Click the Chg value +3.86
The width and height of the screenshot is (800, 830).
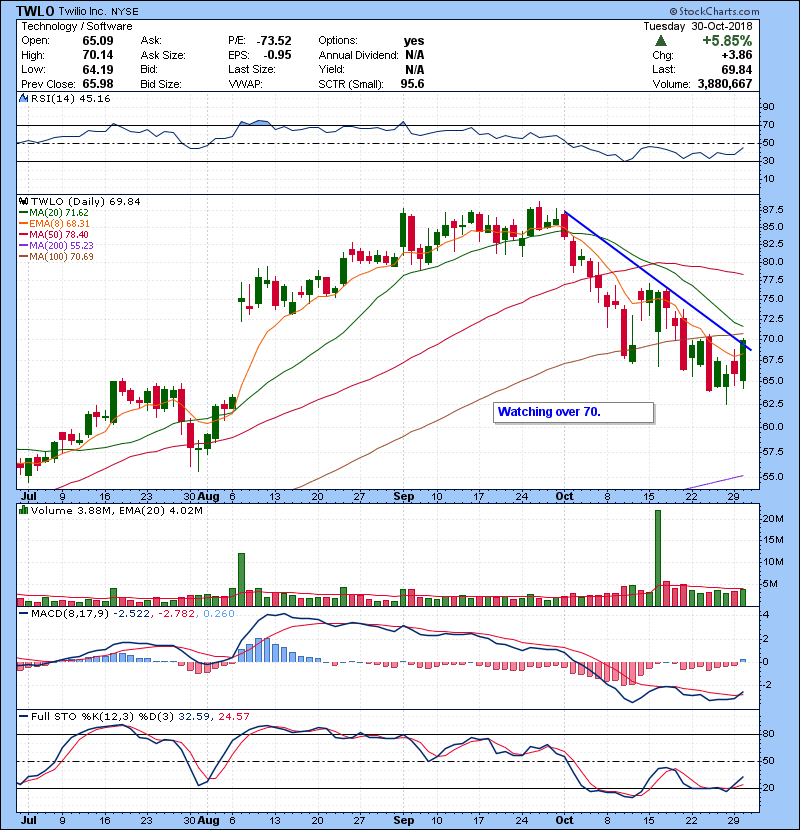tap(736, 55)
